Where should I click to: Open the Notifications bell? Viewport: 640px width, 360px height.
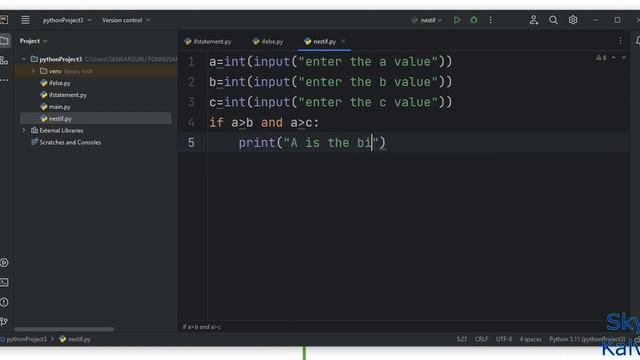637,41
